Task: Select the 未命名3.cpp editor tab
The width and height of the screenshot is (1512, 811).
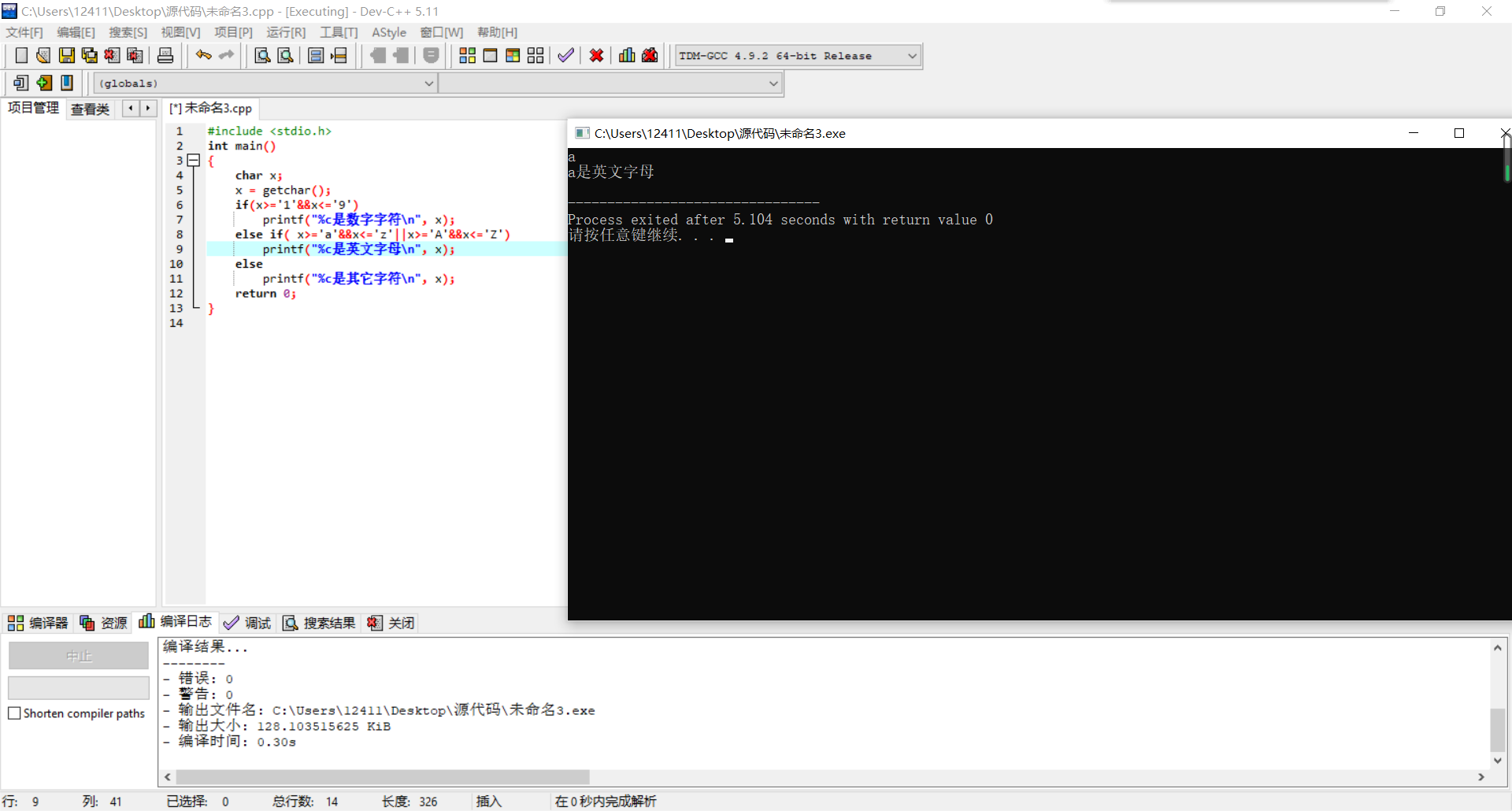Action: coord(211,109)
